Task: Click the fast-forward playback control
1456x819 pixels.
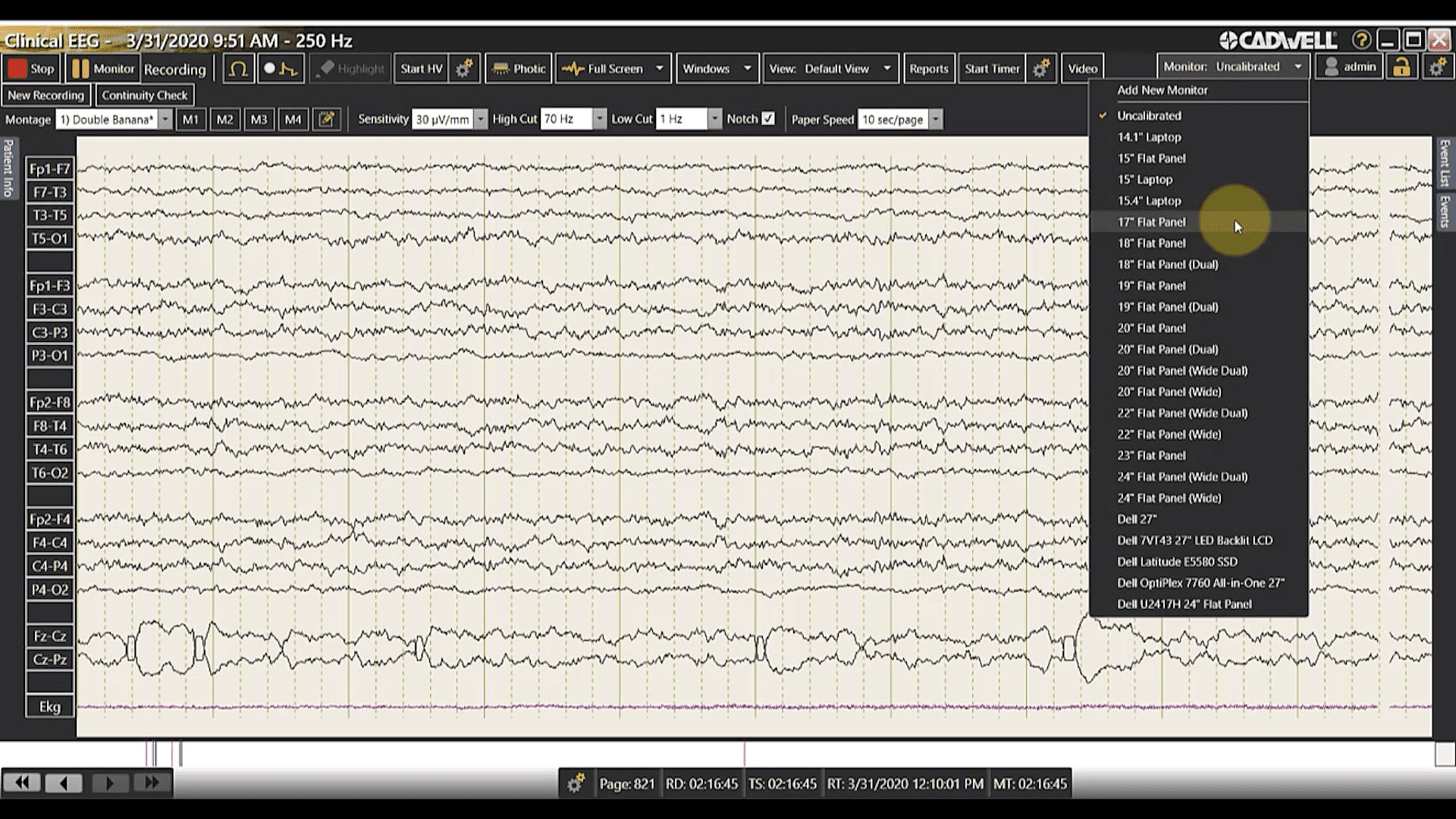Action: (152, 782)
